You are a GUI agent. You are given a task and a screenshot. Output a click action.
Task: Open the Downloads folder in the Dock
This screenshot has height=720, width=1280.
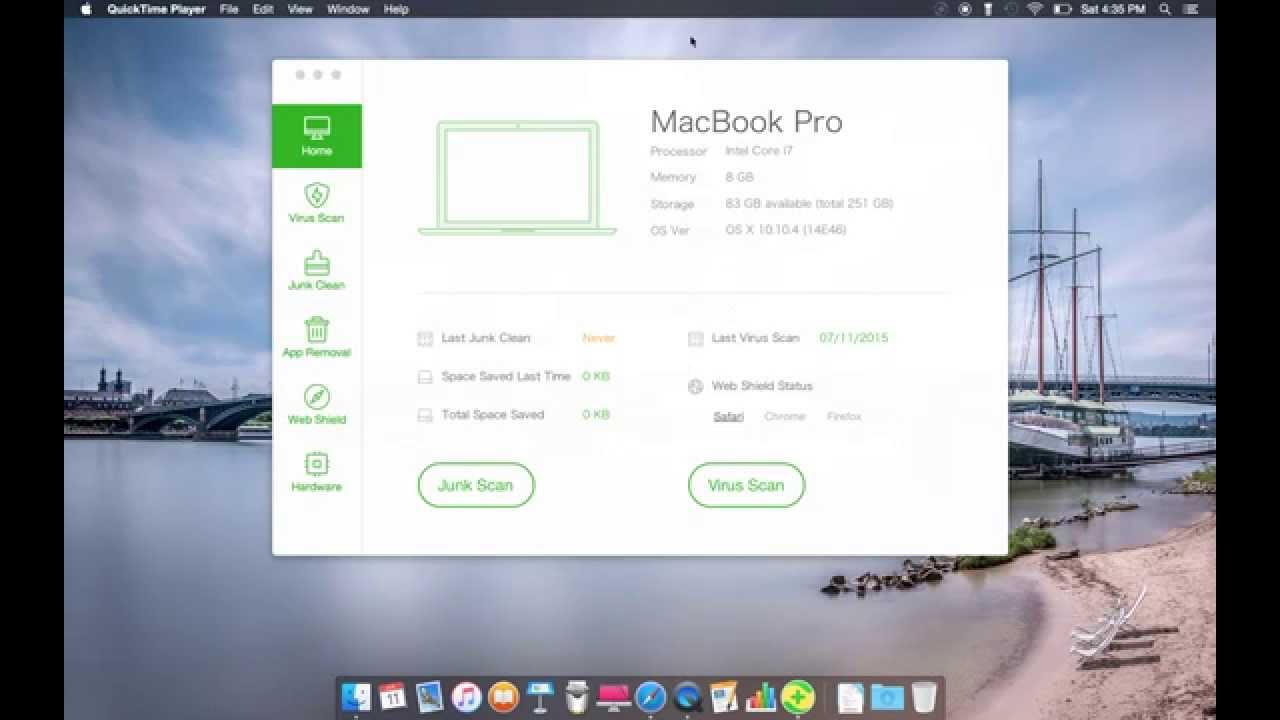886,697
